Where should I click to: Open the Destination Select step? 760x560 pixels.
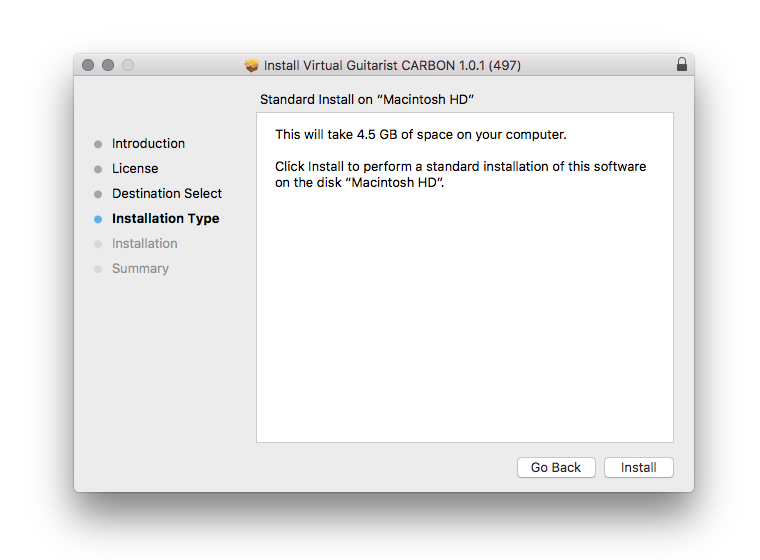[167, 193]
